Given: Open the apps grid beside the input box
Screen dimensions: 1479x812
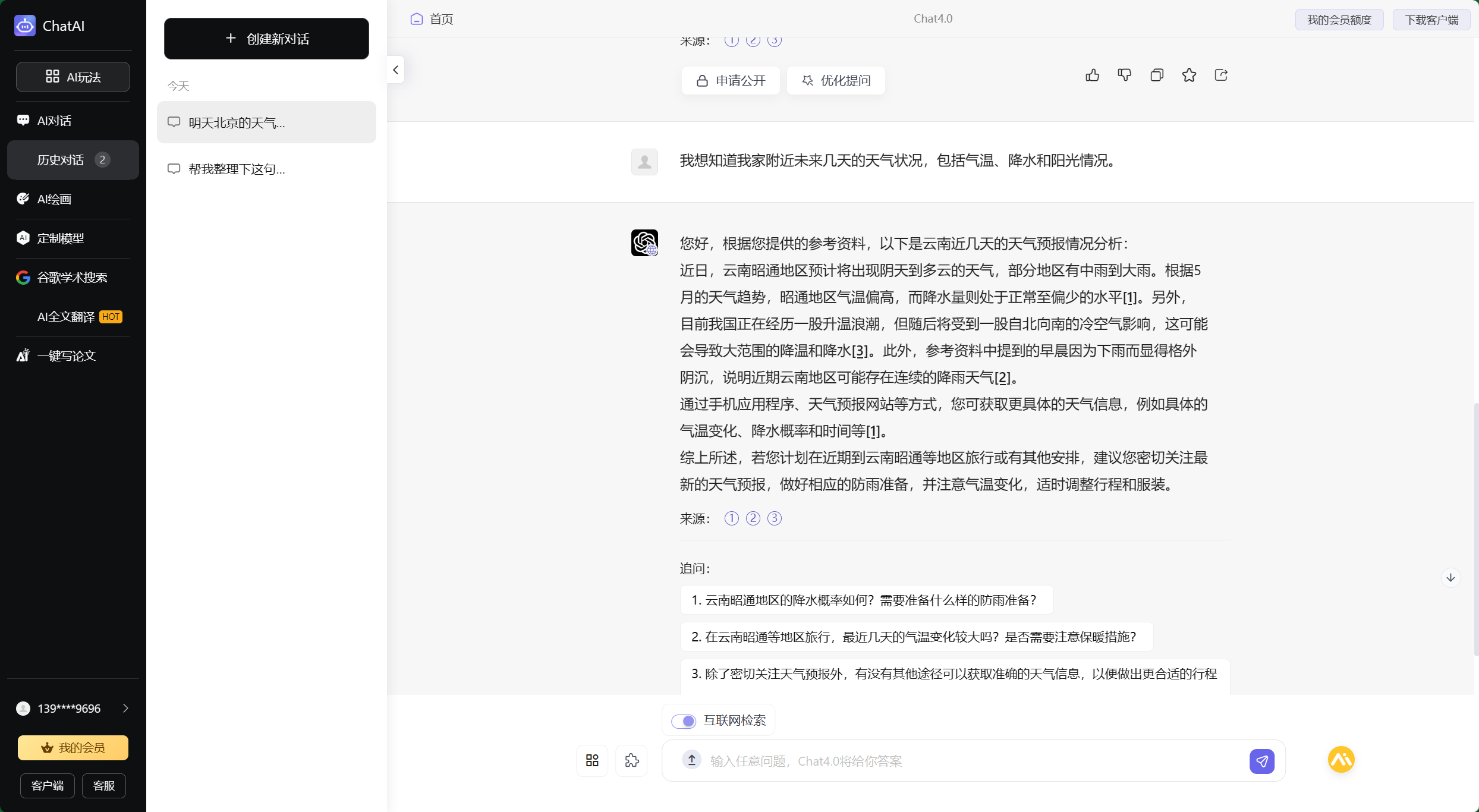Looking at the screenshot, I should point(591,760).
